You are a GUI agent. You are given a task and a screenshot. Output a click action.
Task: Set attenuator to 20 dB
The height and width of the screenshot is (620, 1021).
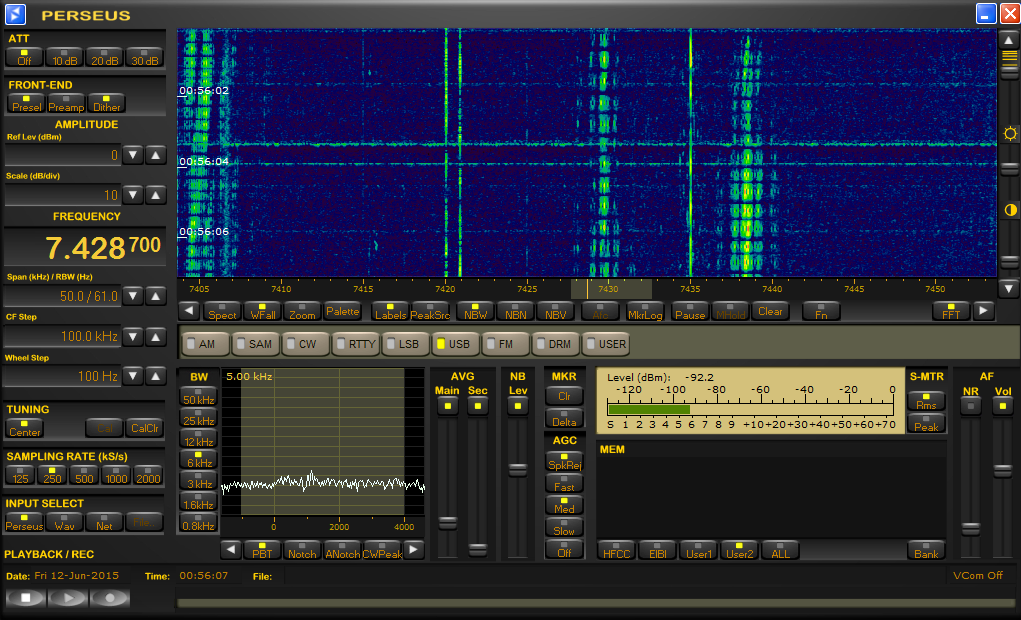click(x=104, y=57)
